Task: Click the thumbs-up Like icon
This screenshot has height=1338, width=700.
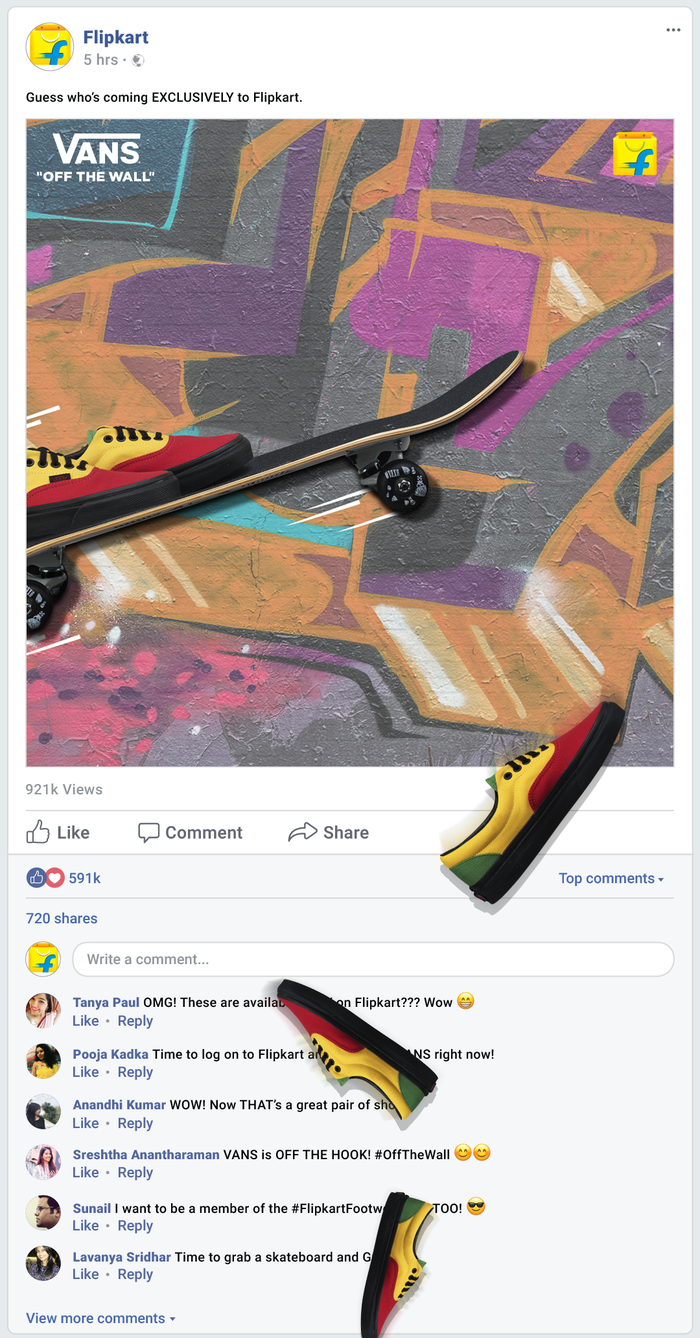Action: pos(38,832)
